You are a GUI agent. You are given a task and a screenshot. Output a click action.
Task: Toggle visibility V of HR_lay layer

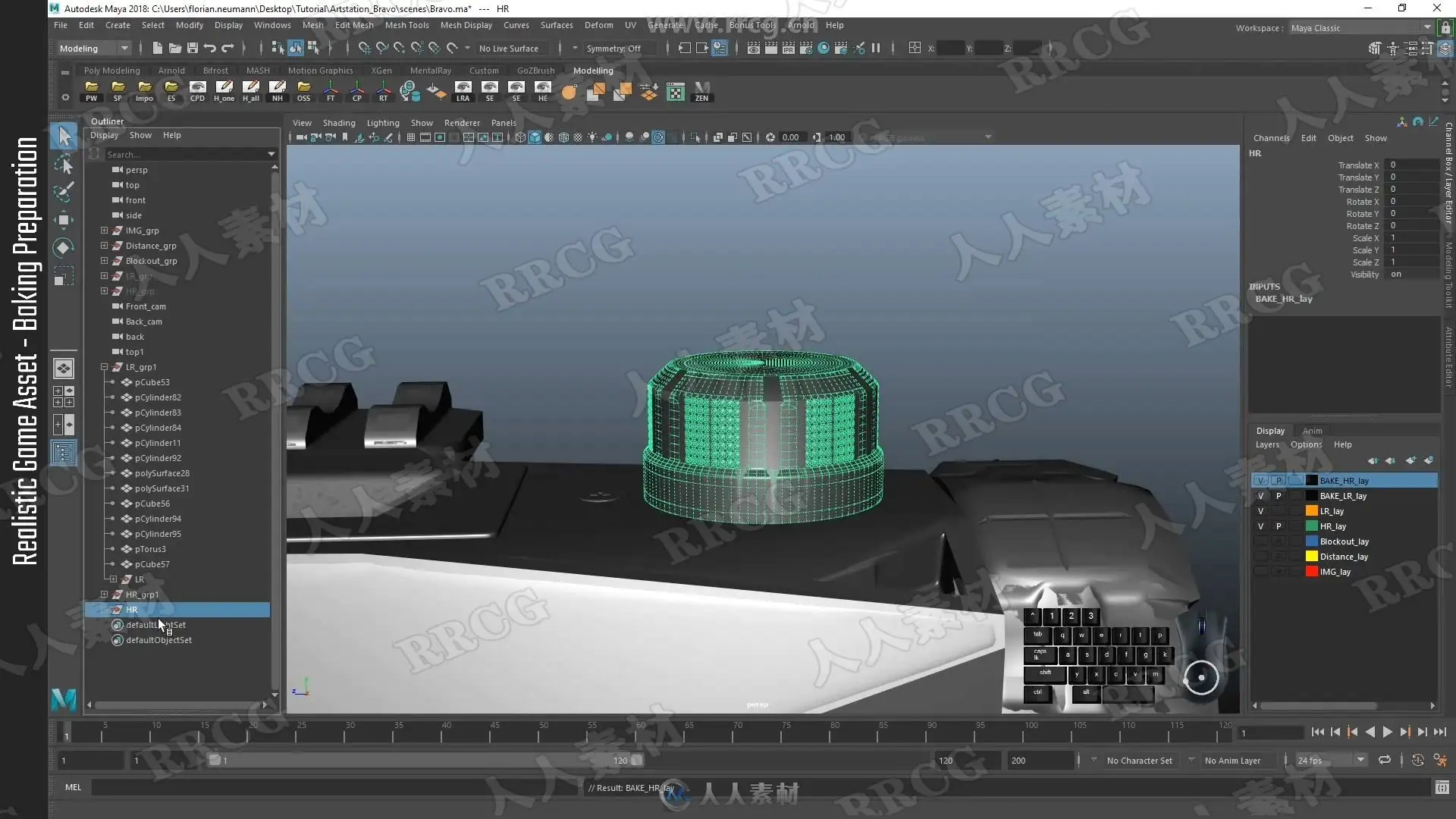pos(1260,526)
